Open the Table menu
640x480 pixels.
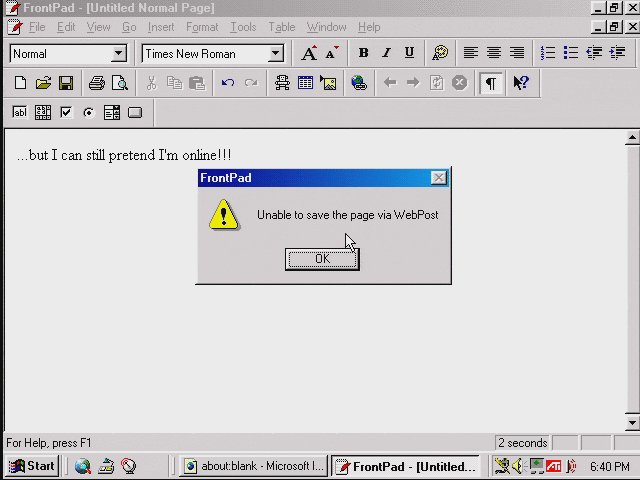[x=282, y=27]
